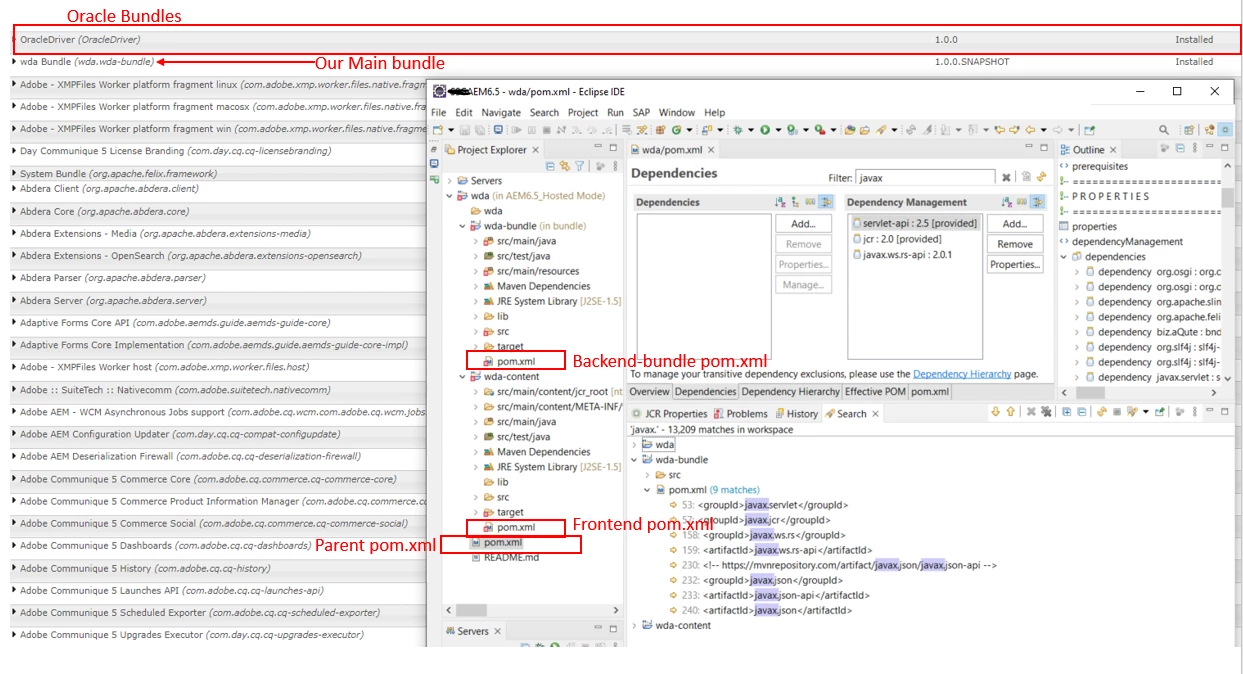Viewport: 1243px width, 674px height.
Task: Select README.md in Project Explorer
Action: pyautogui.click(x=511, y=557)
